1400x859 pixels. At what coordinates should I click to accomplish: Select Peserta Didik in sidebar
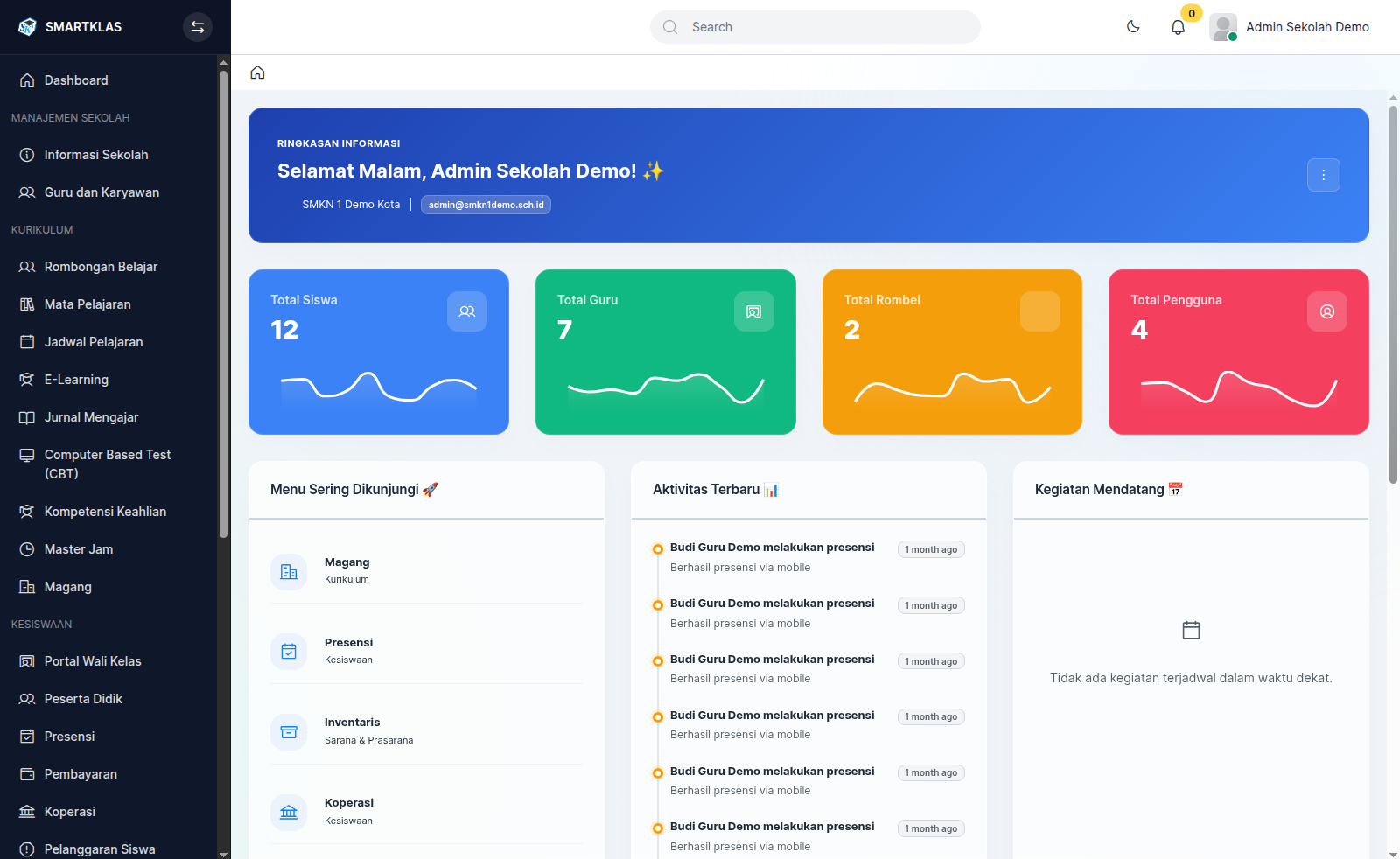pyautogui.click(x=108, y=699)
